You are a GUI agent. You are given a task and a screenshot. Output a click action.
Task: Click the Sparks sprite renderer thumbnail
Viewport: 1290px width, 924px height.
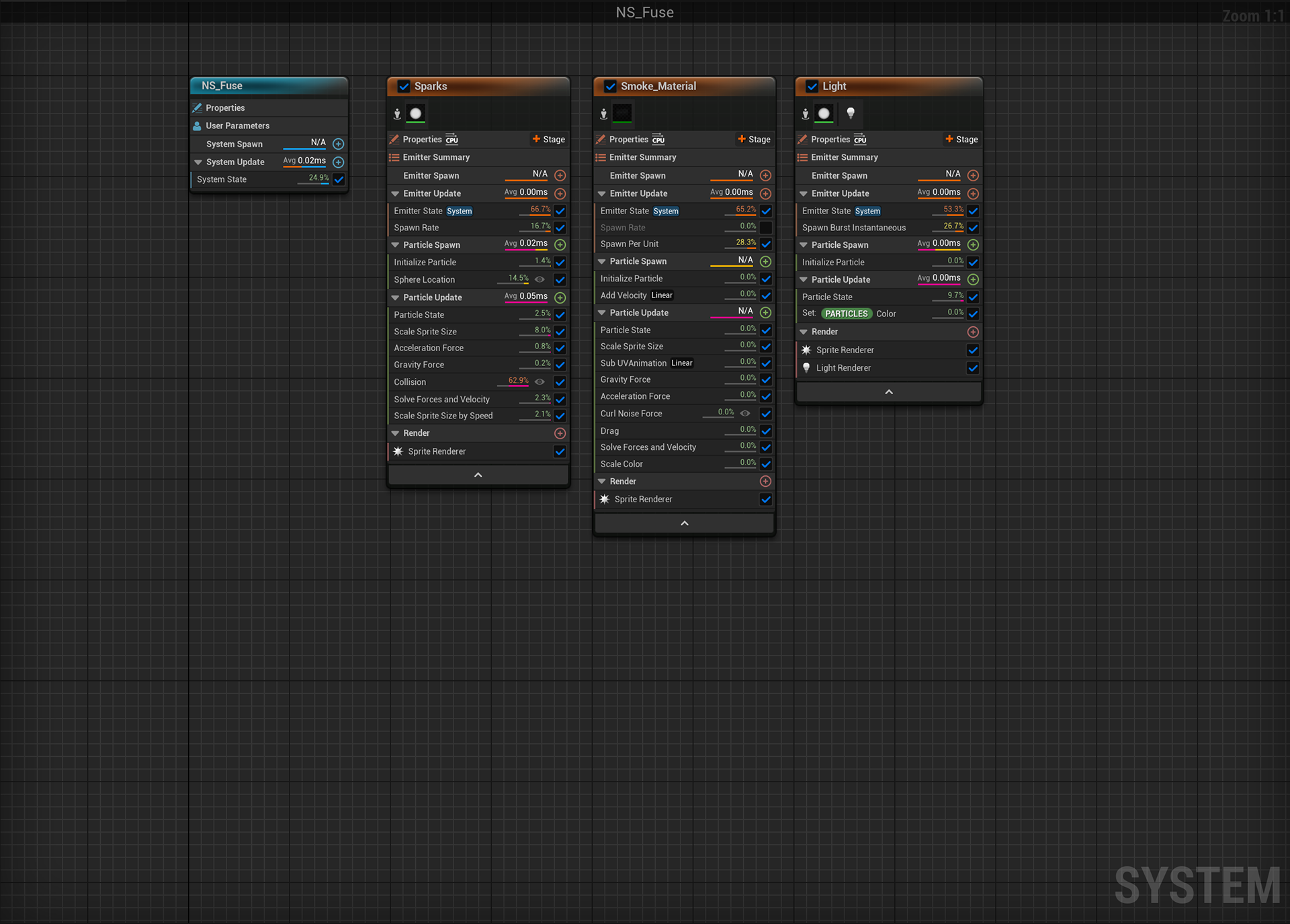click(416, 113)
